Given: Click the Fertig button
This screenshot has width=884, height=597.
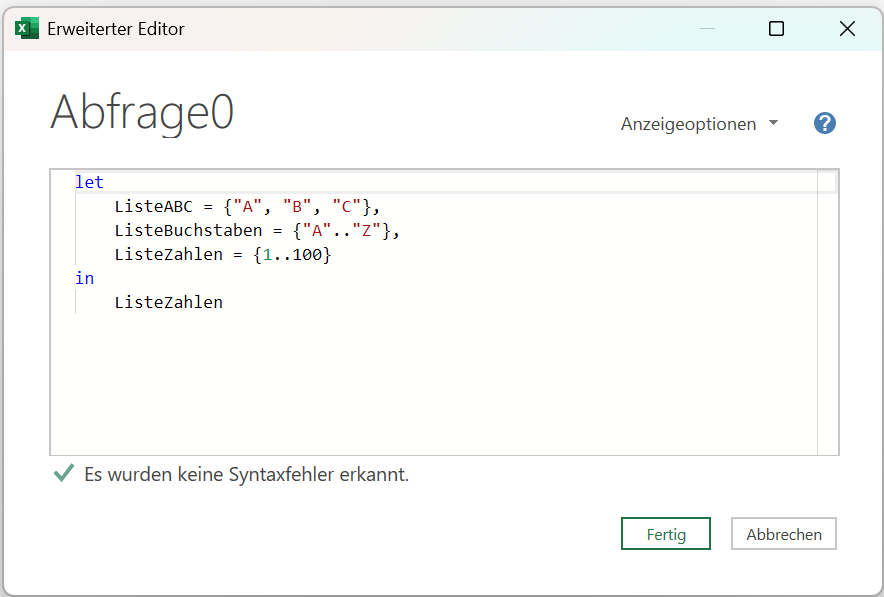Looking at the screenshot, I should click(x=666, y=533).
